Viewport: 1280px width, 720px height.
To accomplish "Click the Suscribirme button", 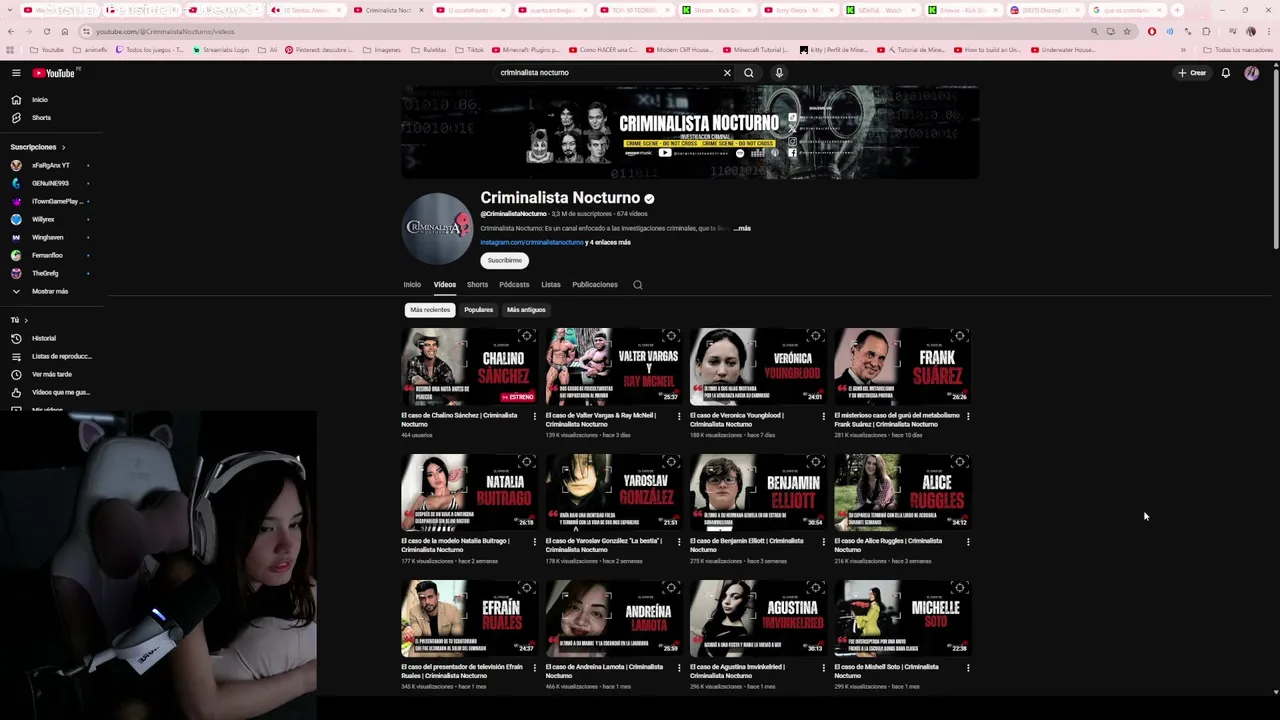I will coord(505,261).
